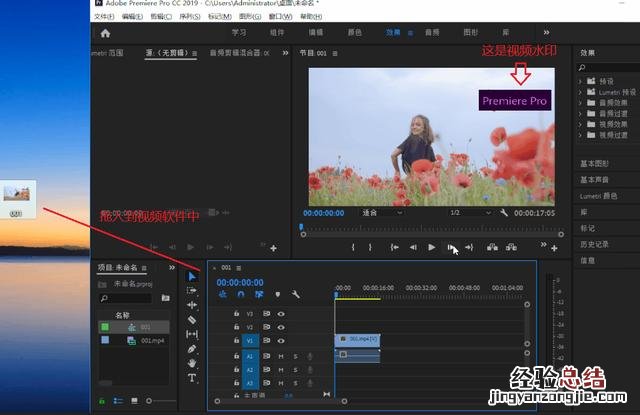Select the Pen tool
The image size is (640, 415).
click(x=192, y=348)
